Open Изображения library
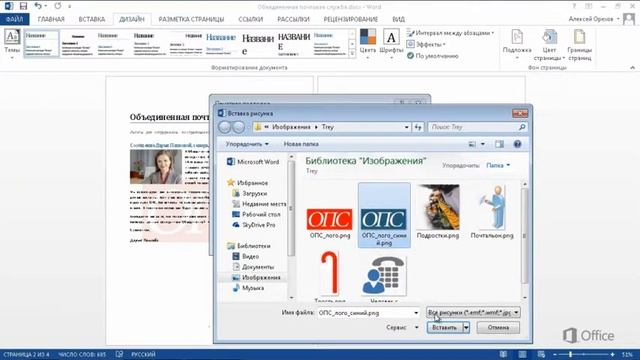Screen dimensions: 640x360 pyautogui.click(x=256, y=278)
